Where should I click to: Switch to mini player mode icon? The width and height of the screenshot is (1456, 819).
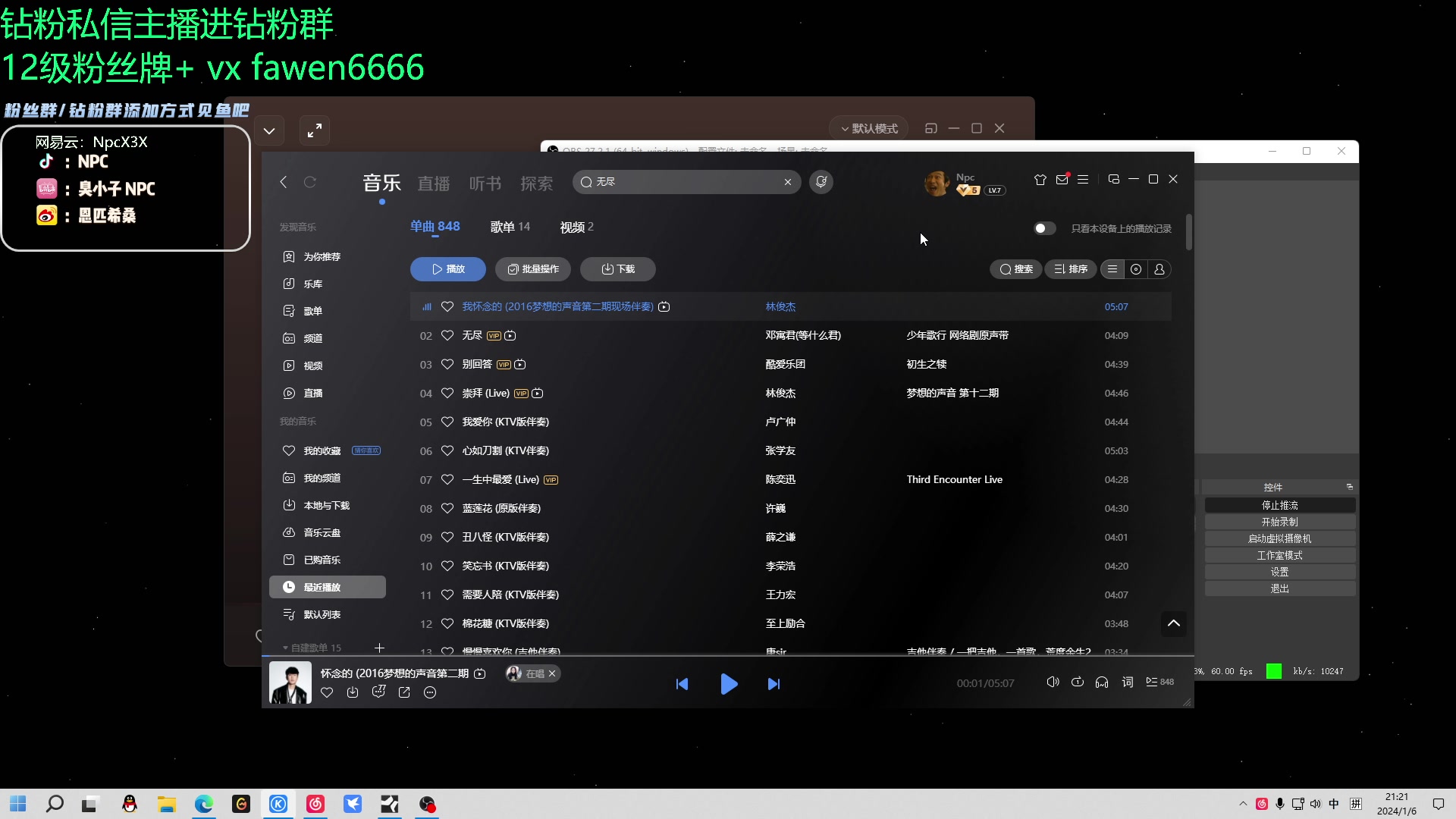click(x=1113, y=180)
